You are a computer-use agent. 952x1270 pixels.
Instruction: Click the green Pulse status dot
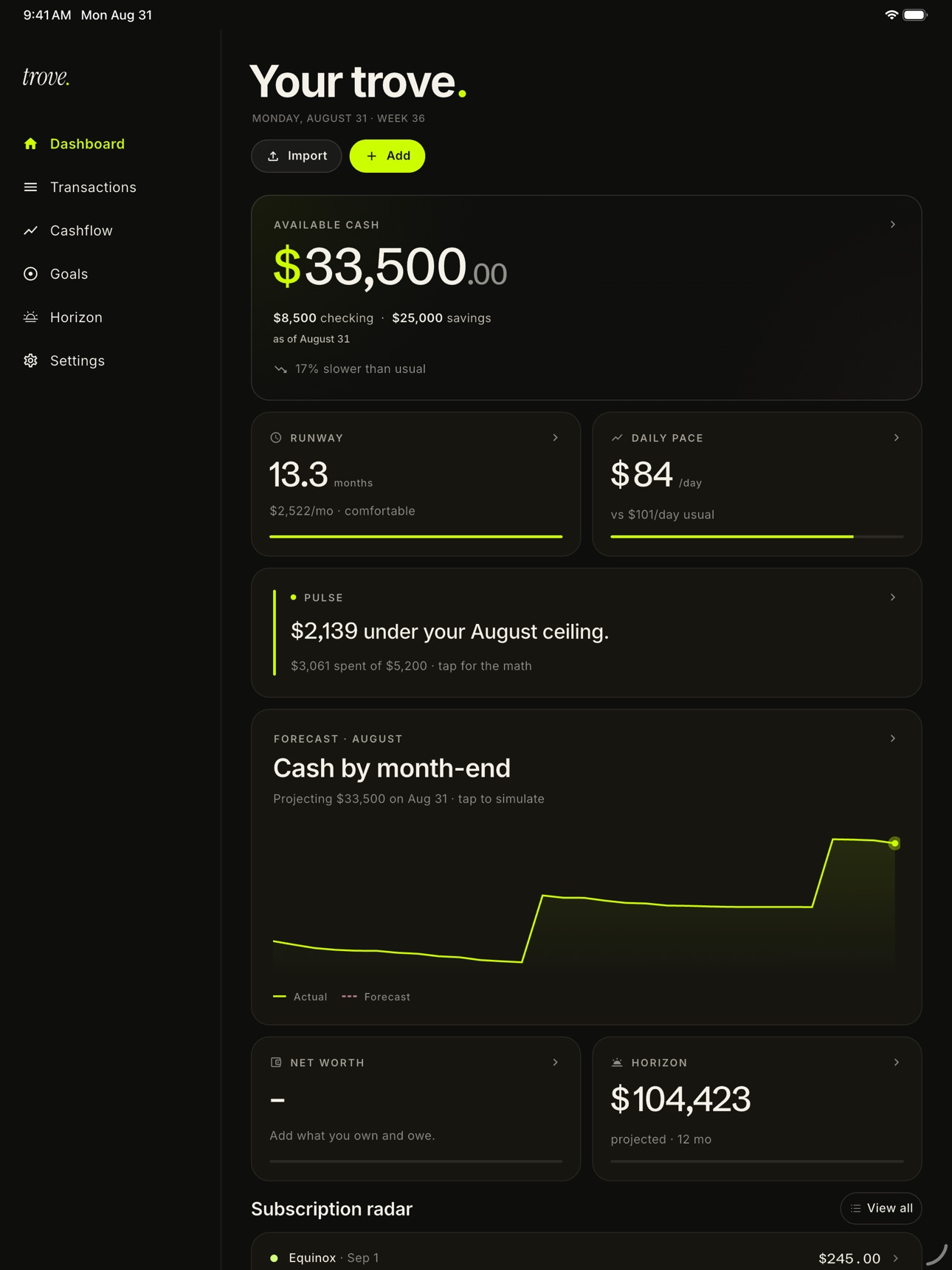(x=294, y=597)
